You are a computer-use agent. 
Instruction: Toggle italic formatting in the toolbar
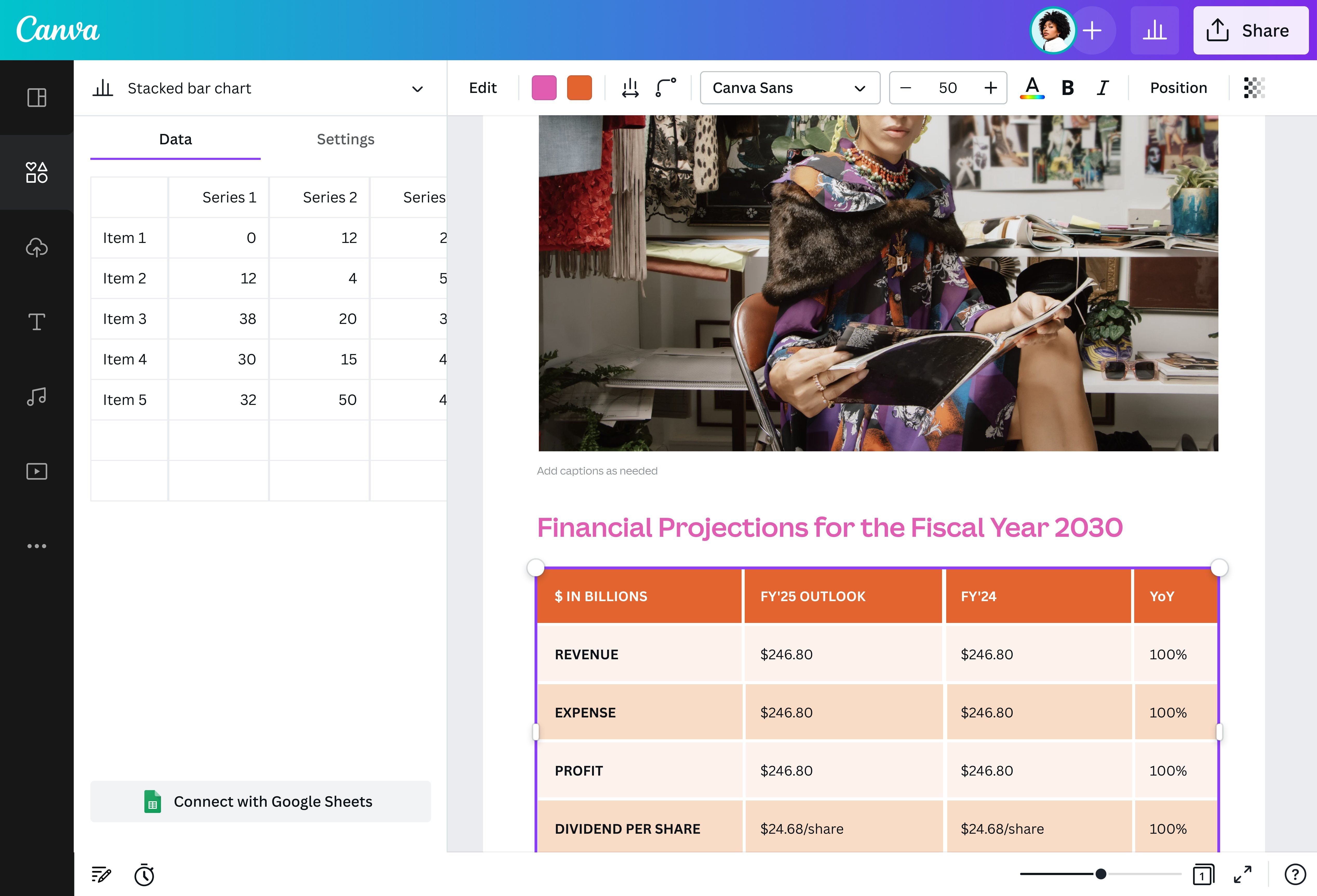1102,88
